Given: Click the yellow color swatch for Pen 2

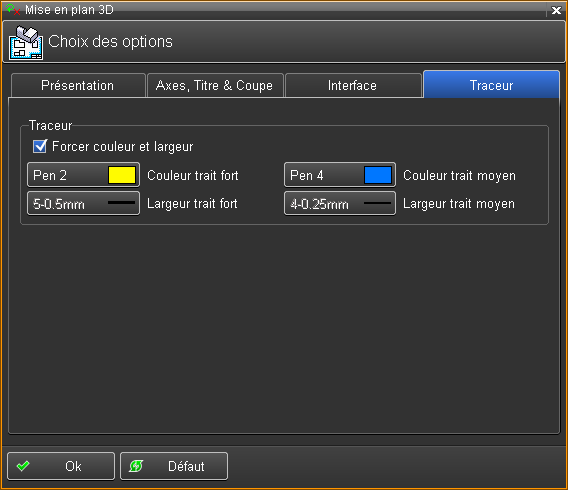Looking at the screenshot, I should (x=122, y=175).
